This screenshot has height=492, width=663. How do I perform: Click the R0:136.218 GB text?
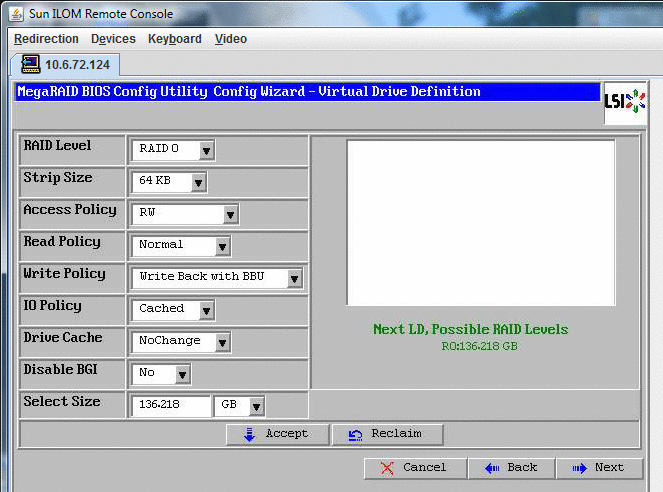click(x=479, y=346)
